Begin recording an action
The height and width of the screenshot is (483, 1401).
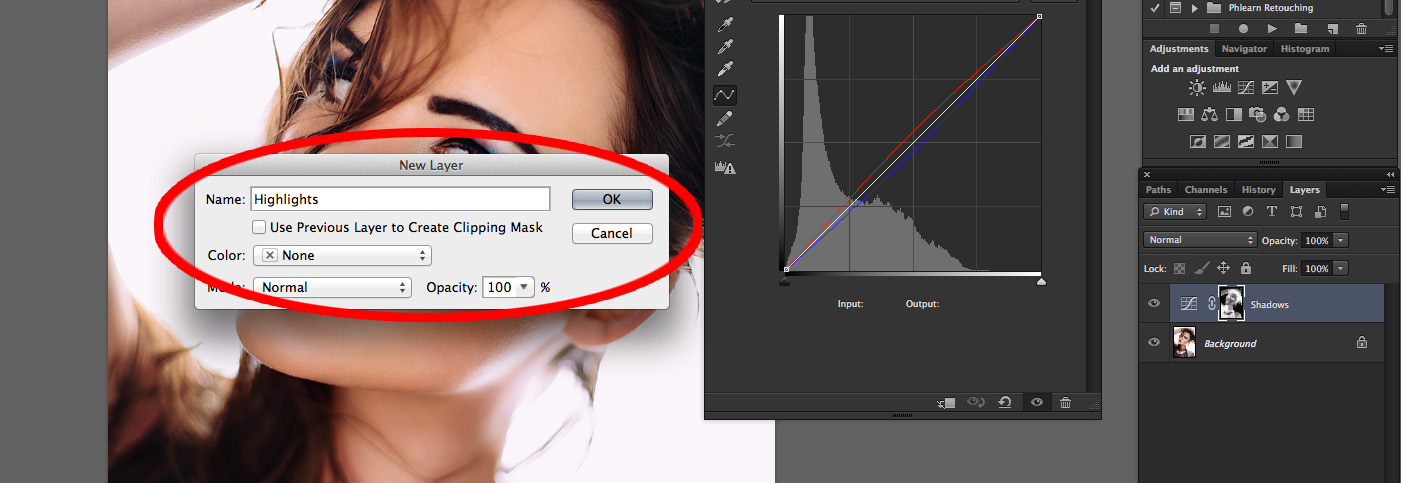point(1244,29)
